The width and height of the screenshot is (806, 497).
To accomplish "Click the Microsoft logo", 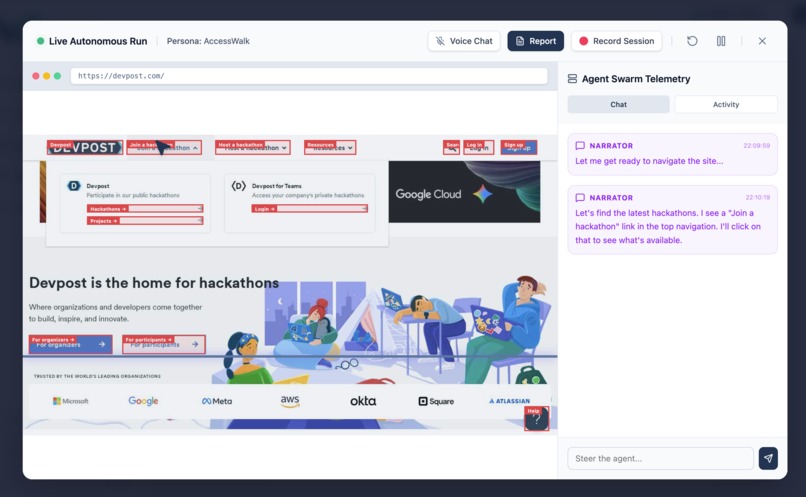I will (x=70, y=401).
